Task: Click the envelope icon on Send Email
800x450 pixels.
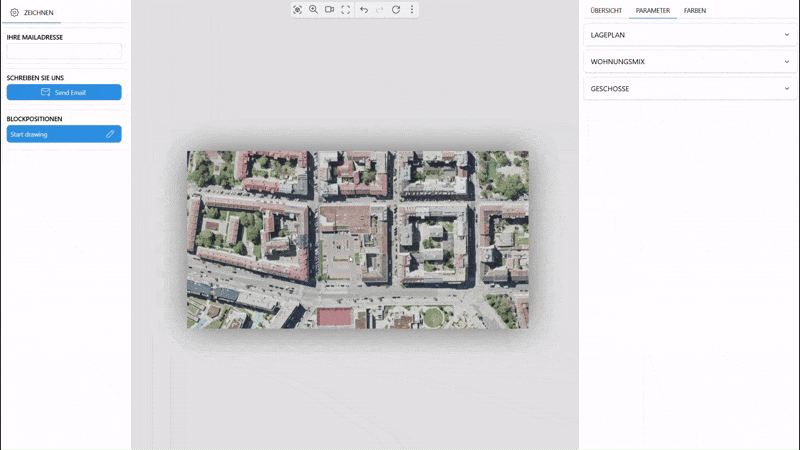Action: (45, 92)
